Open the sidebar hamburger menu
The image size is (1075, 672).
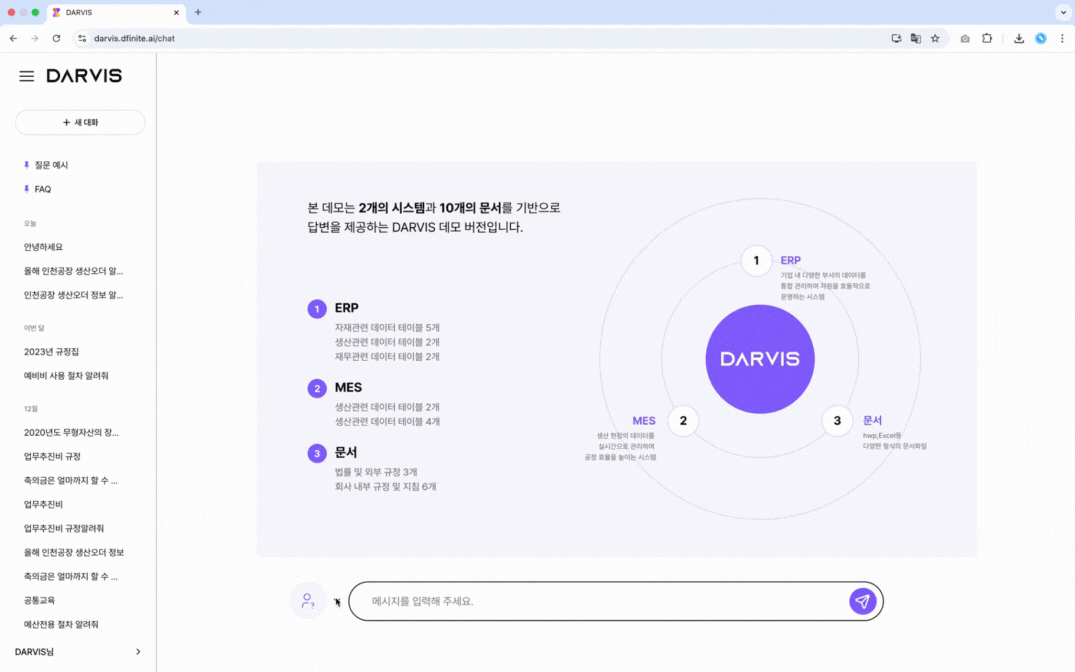(x=26, y=75)
